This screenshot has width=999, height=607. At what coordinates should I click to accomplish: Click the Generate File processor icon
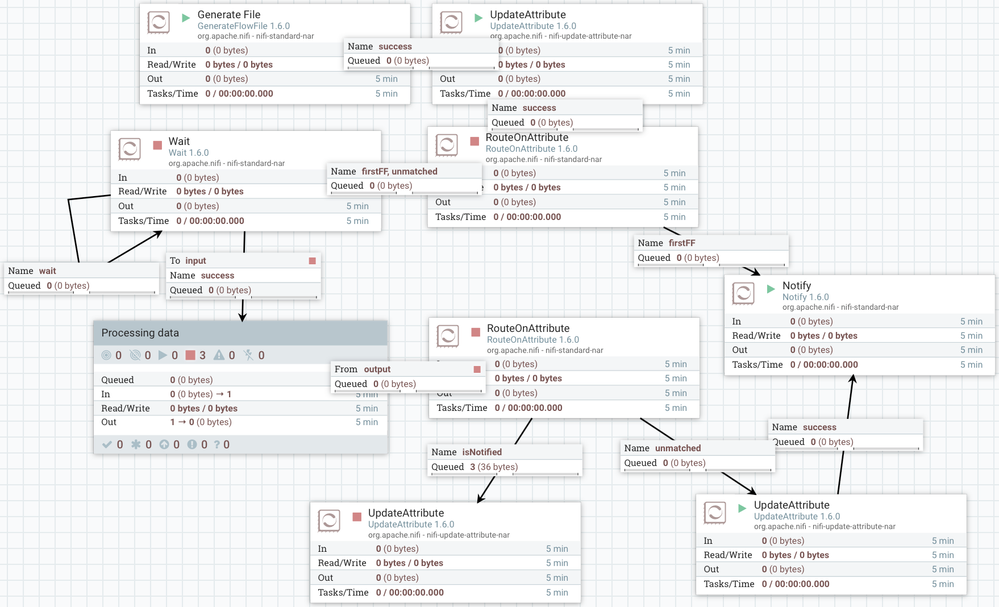pyautogui.click(x=159, y=22)
